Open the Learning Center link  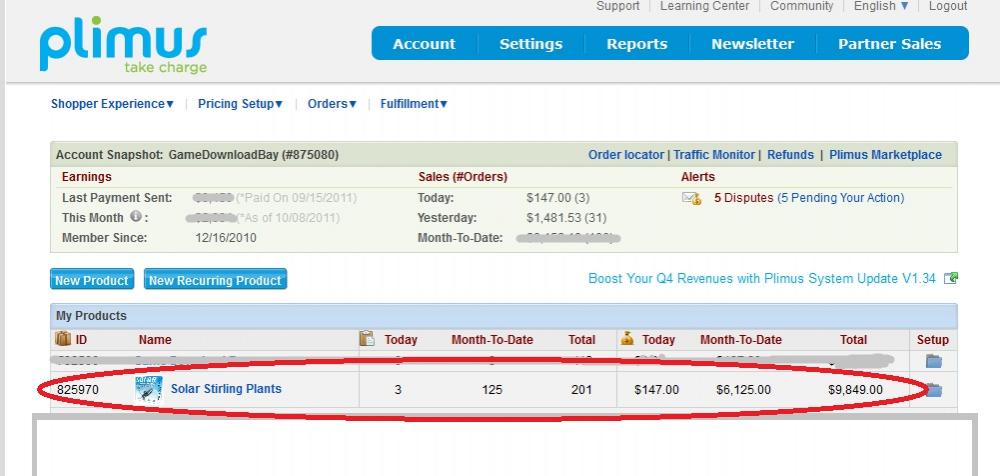point(705,6)
